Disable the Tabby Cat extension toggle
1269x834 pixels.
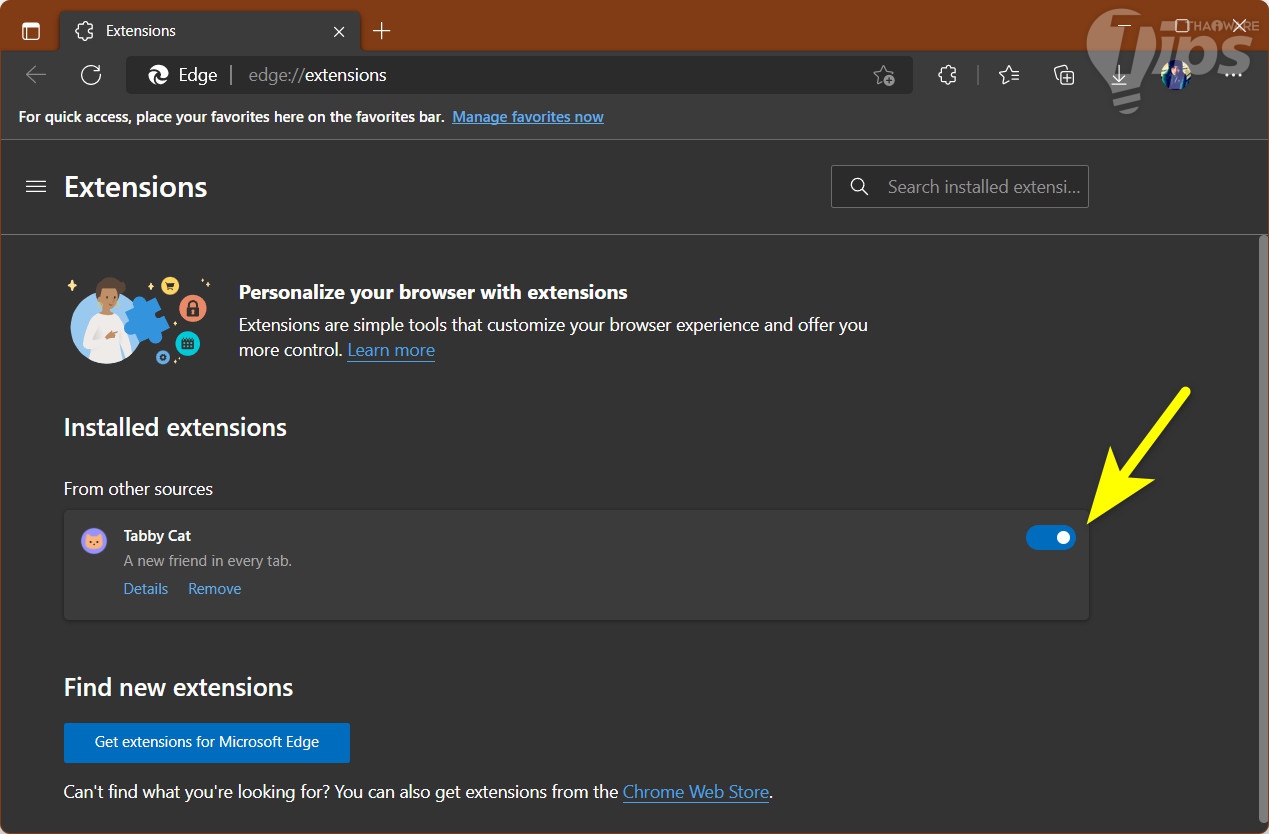(1051, 538)
